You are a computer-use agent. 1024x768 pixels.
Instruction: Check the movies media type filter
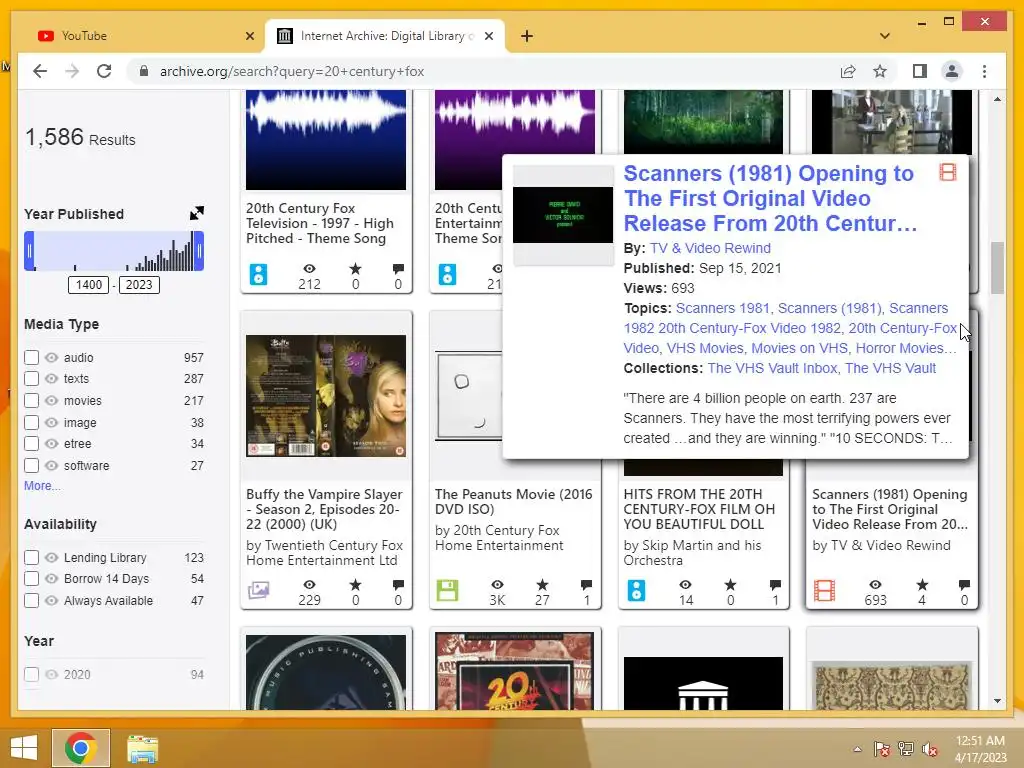click(31, 400)
